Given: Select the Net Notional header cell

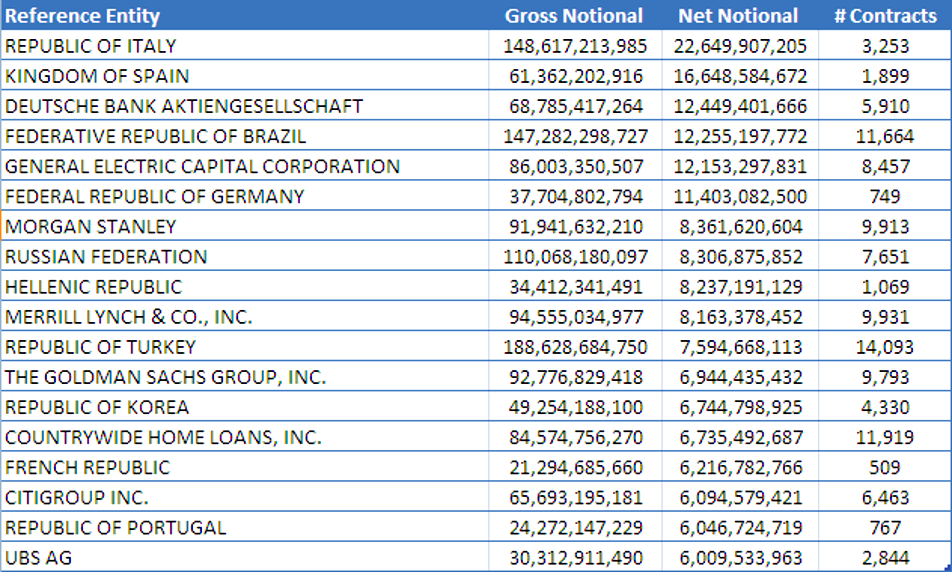Looking at the screenshot, I should click(738, 16).
